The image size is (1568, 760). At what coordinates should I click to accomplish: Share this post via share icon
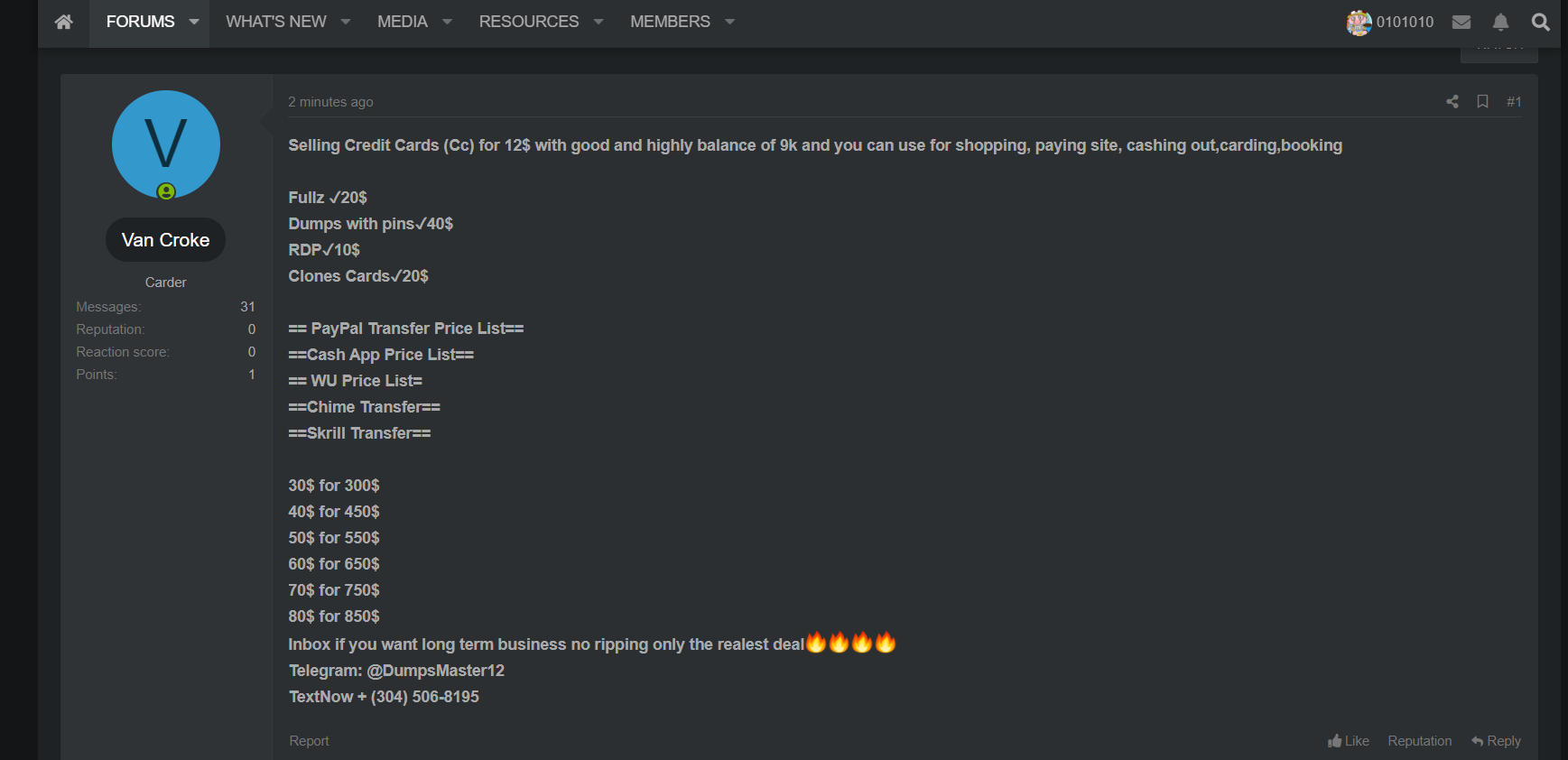(x=1452, y=102)
